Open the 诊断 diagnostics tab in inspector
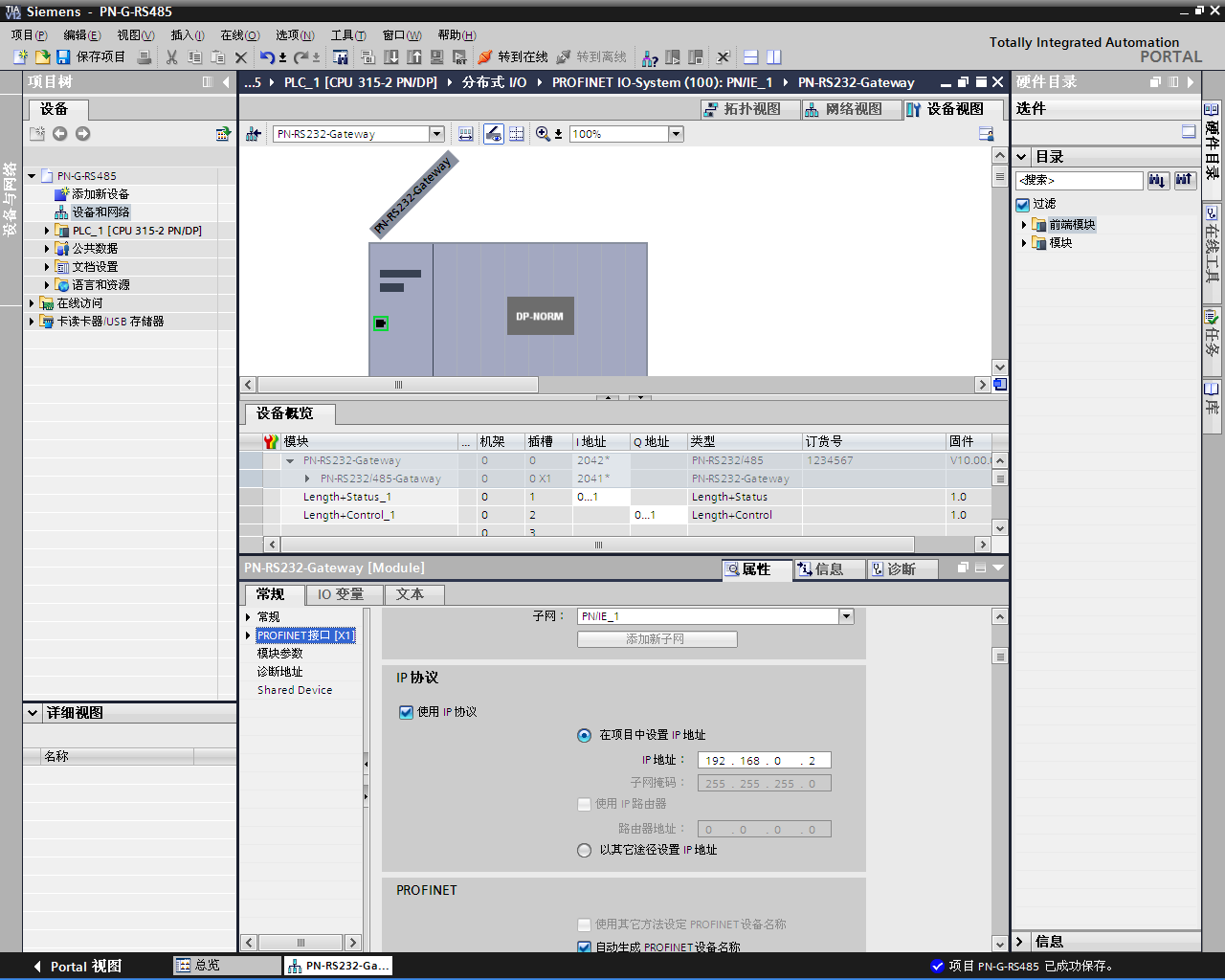 [x=902, y=569]
